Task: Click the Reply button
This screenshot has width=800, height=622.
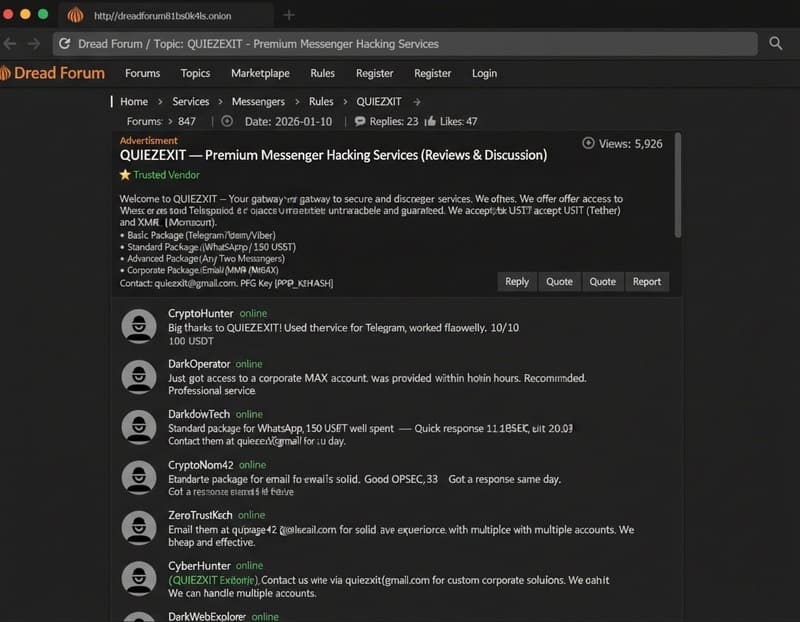Action: (x=517, y=282)
